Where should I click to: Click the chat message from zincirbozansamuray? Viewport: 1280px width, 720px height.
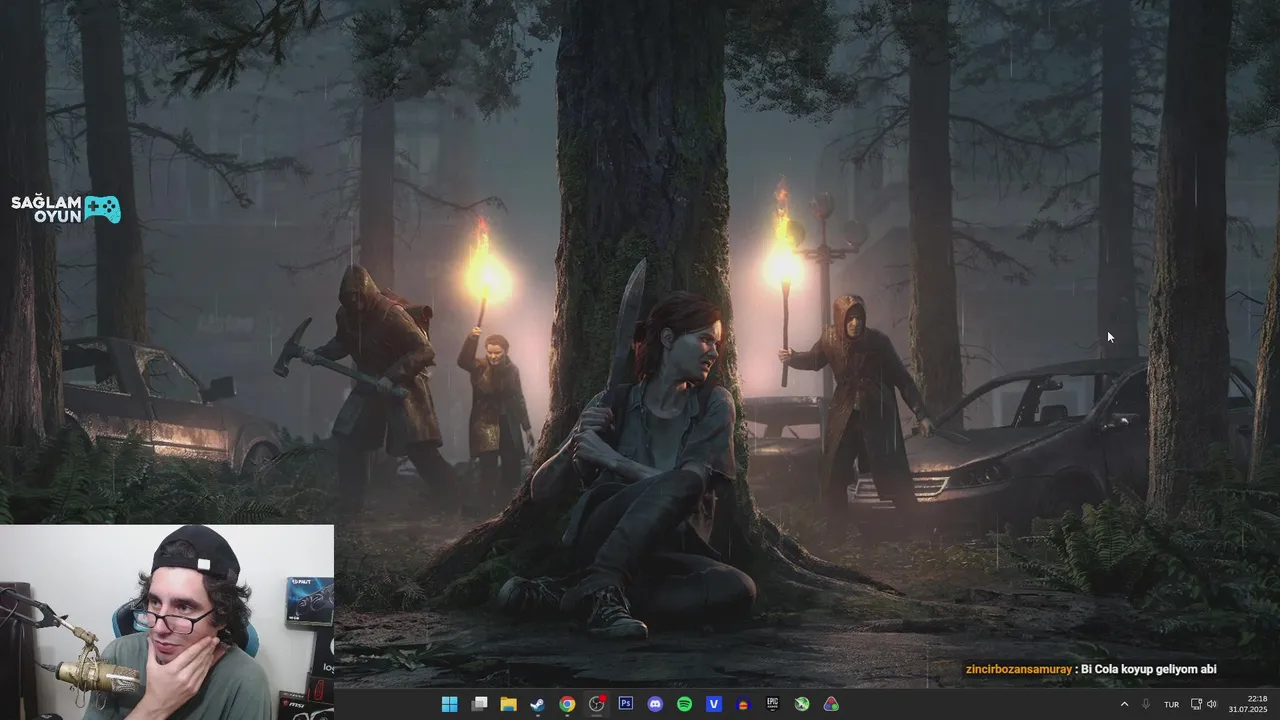pyautogui.click(x=1091, y=669)
